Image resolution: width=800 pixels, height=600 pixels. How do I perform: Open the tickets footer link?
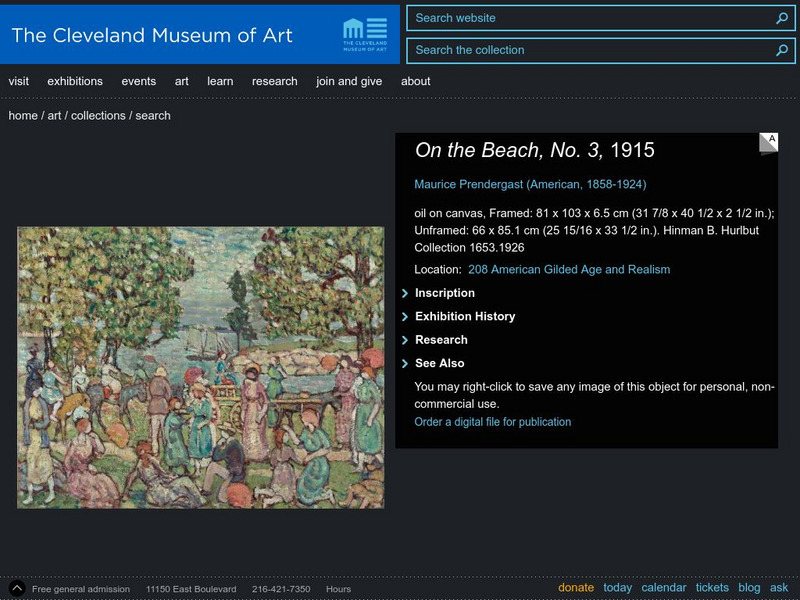tap(712, 588)
